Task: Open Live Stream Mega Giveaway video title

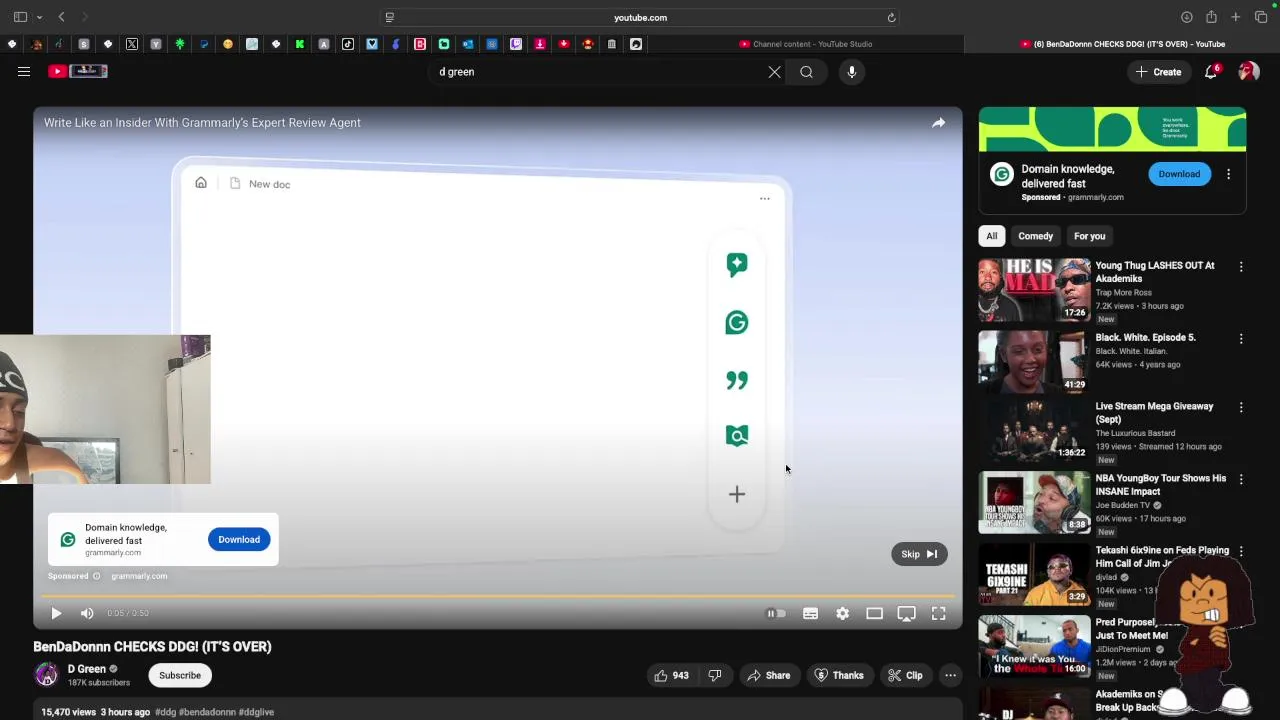Action: pyautogui.click(x=1154, y=413)
